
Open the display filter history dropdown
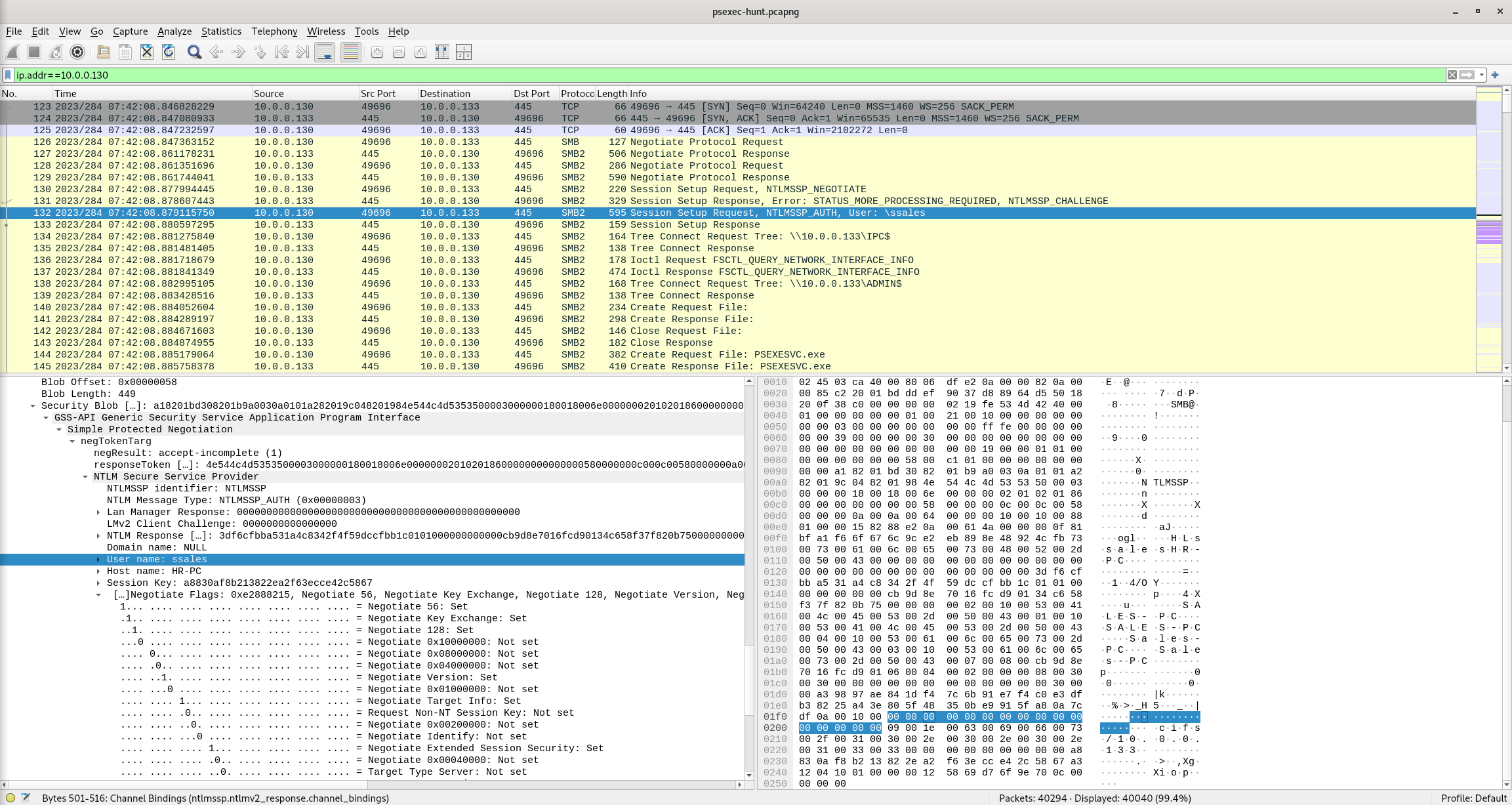coord(1481,75)
